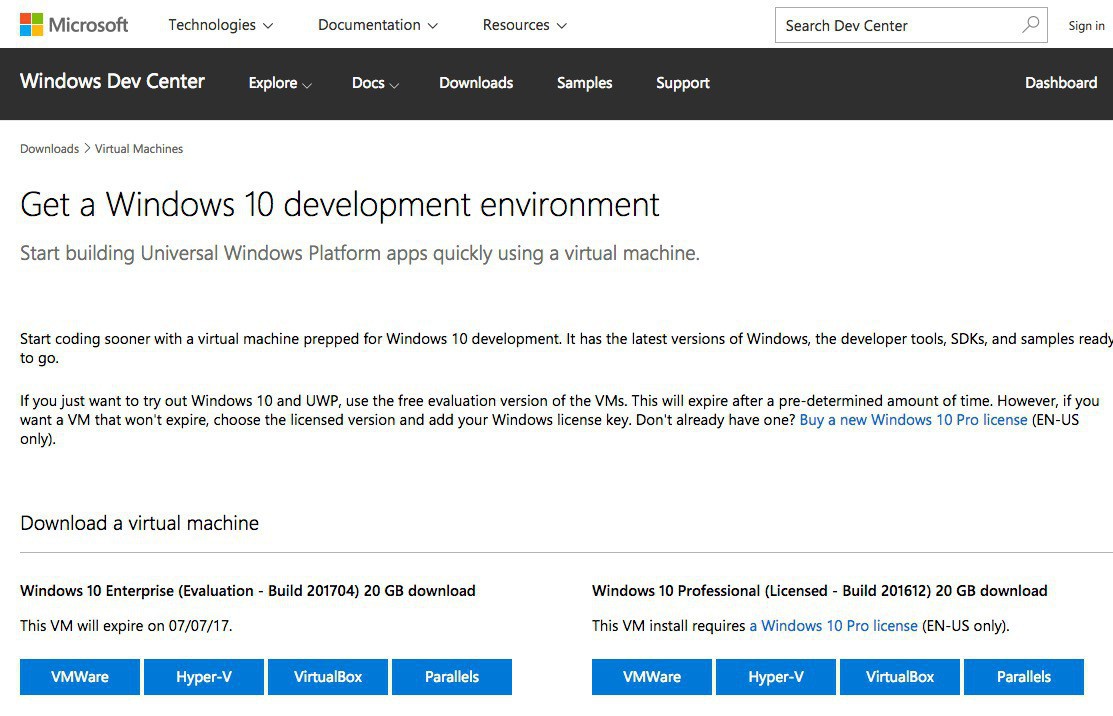The height and width of the screenshot is (716, 1113).
Task: Go to the Downloads tab
Action: (x=476, y=83)
